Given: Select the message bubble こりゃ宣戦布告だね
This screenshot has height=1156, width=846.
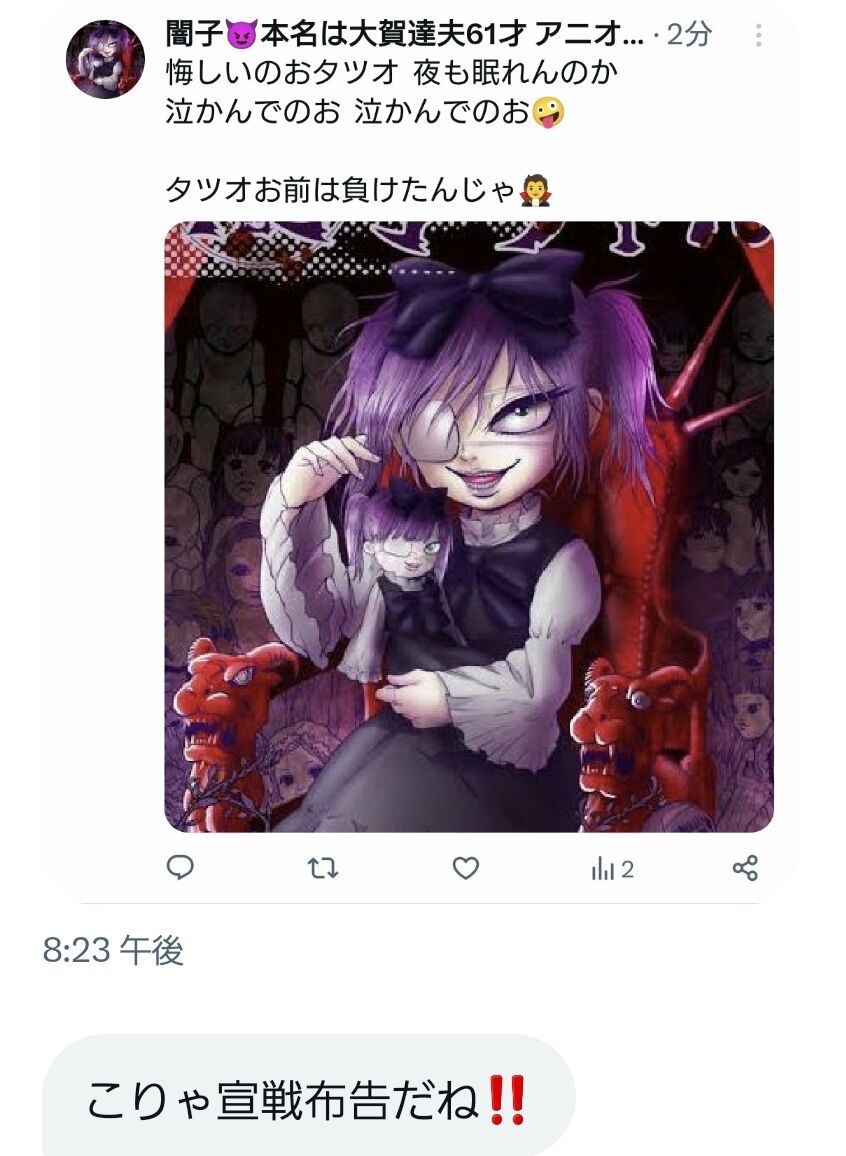Looking at the screenshot, I should (x=309, y=1098).
